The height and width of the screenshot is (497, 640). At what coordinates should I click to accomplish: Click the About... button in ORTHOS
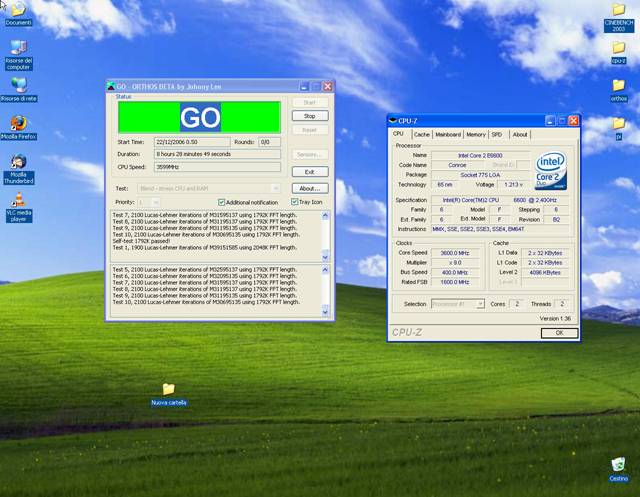point(309,188)
